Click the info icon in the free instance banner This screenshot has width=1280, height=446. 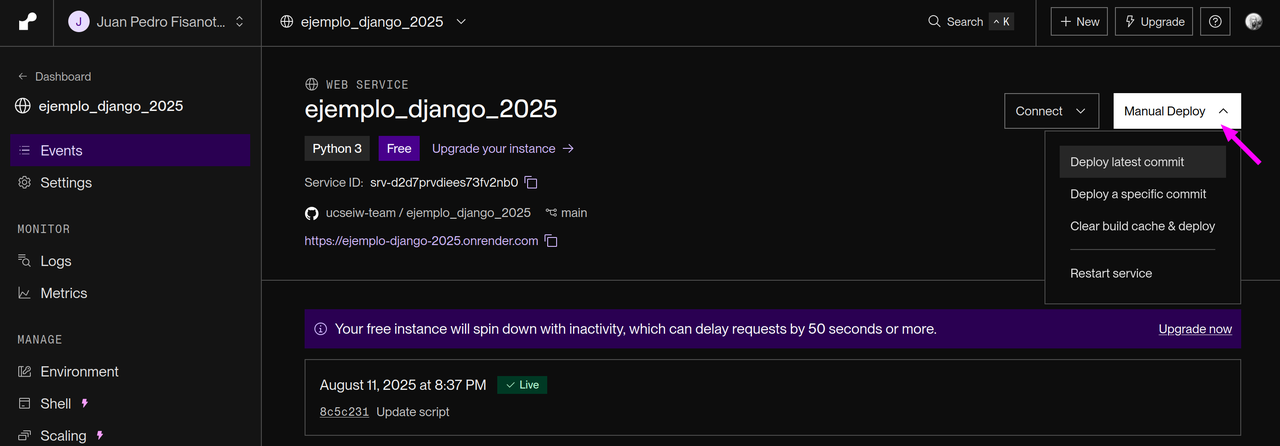[x=321, y=329]
